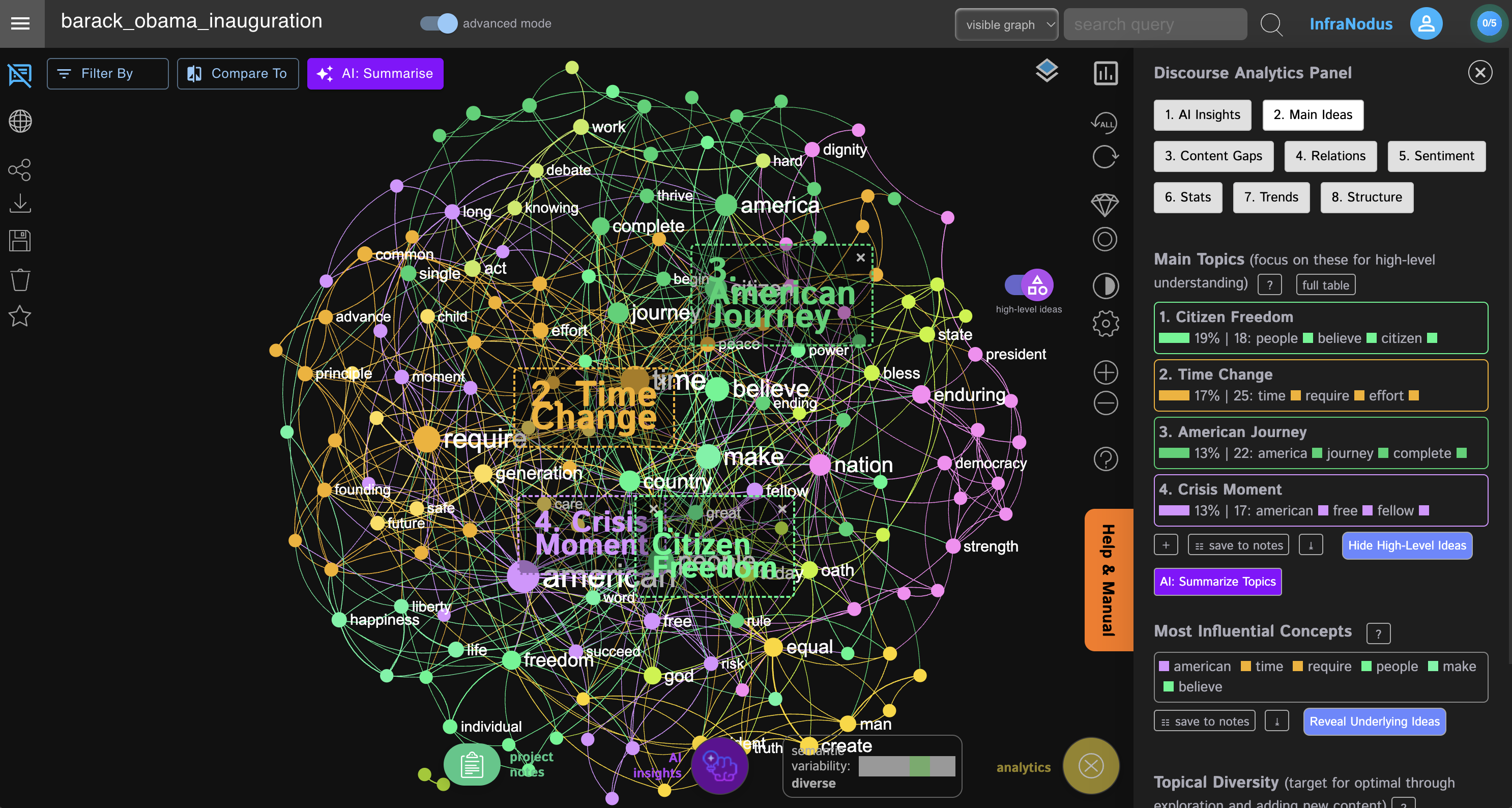Click AI: Summarise button
Screen dimensions: 1512x808
tap(375, 73)
